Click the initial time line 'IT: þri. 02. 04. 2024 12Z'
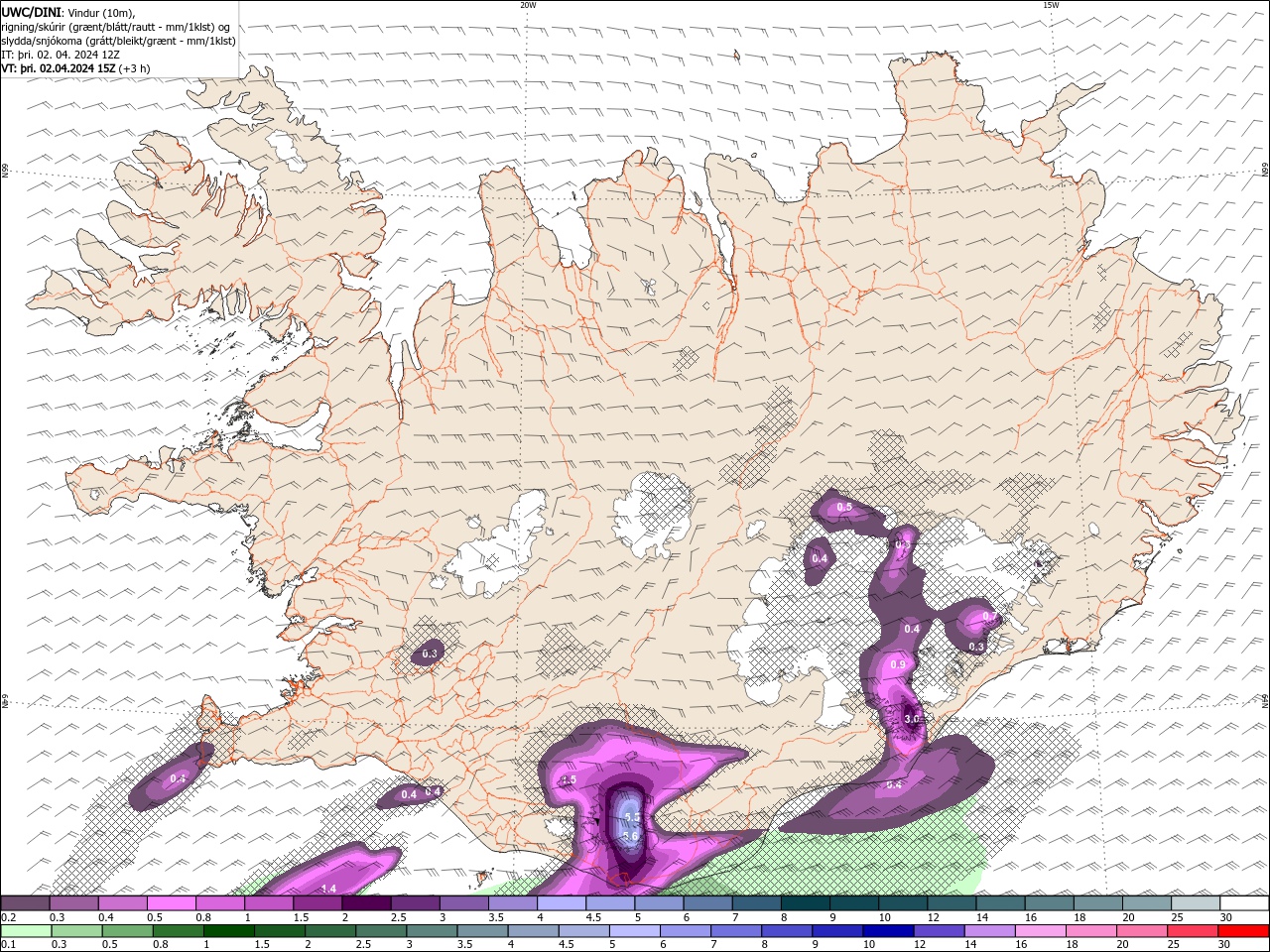Viewport: 1270px width, 952px height. 62,55
